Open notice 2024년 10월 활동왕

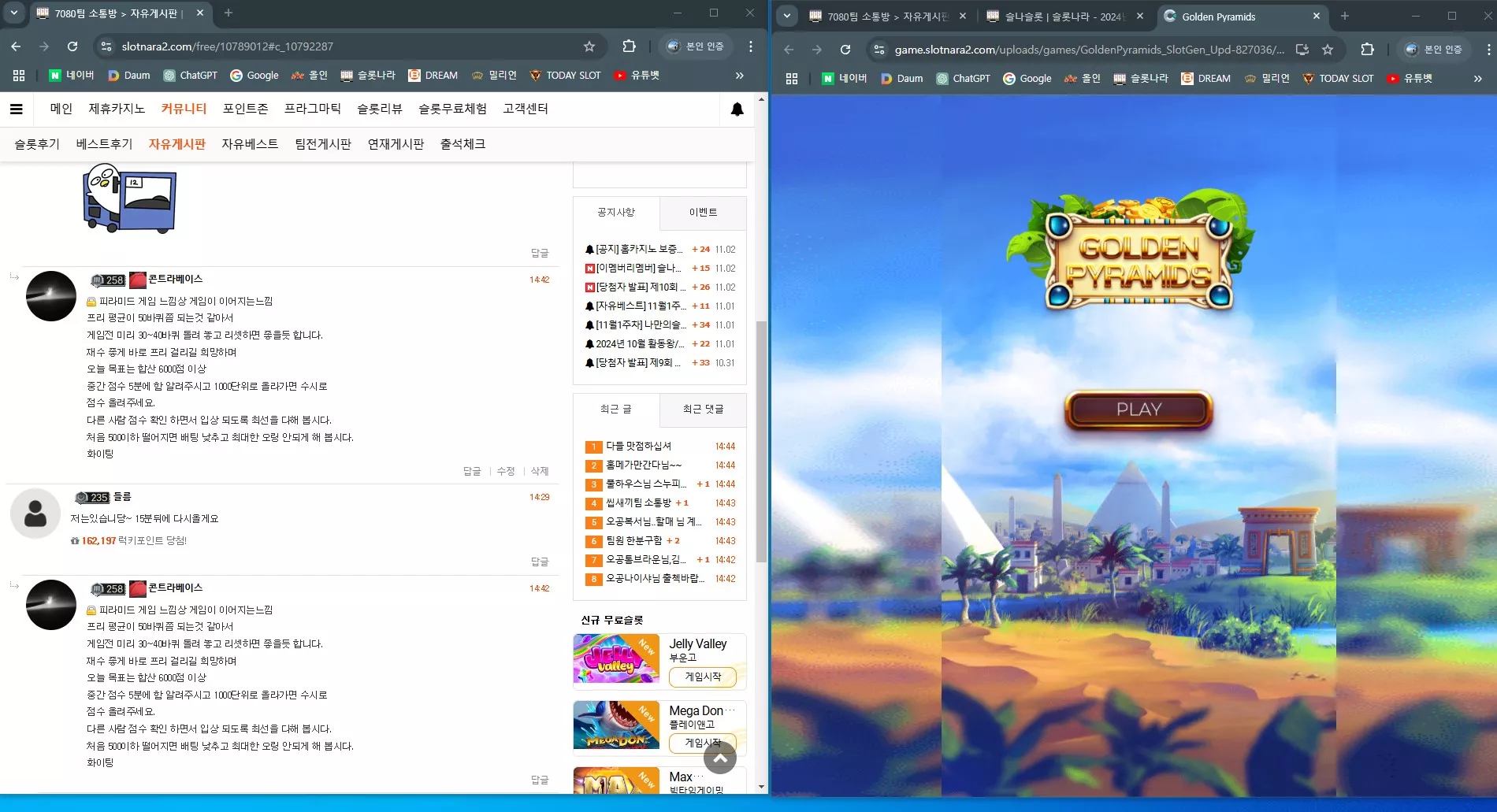coord(641,343)
